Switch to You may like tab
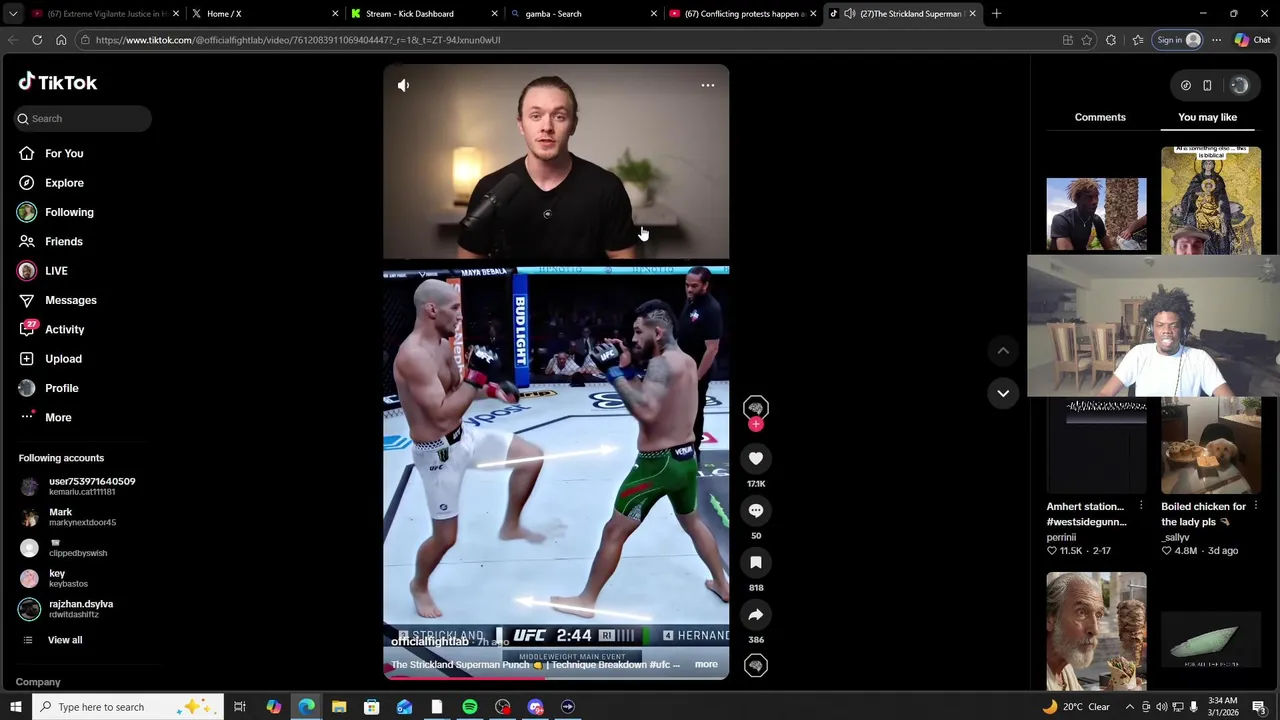The width and height of the screenshot is (1280, 720). (1207, 117)
